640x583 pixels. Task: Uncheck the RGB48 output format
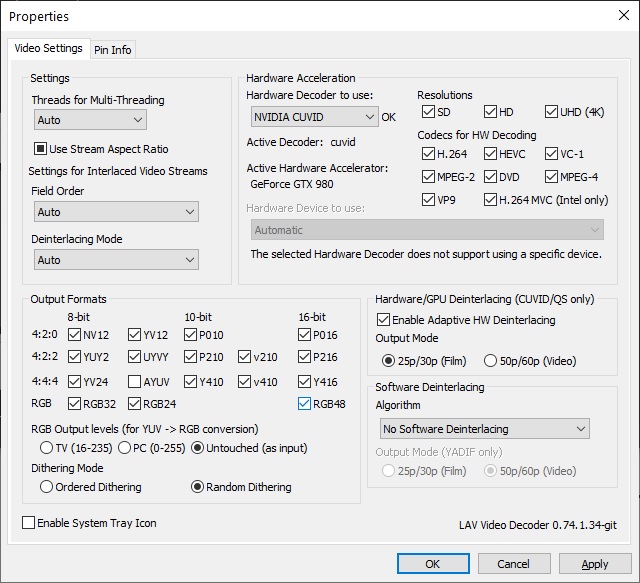[x=305, y=404]
